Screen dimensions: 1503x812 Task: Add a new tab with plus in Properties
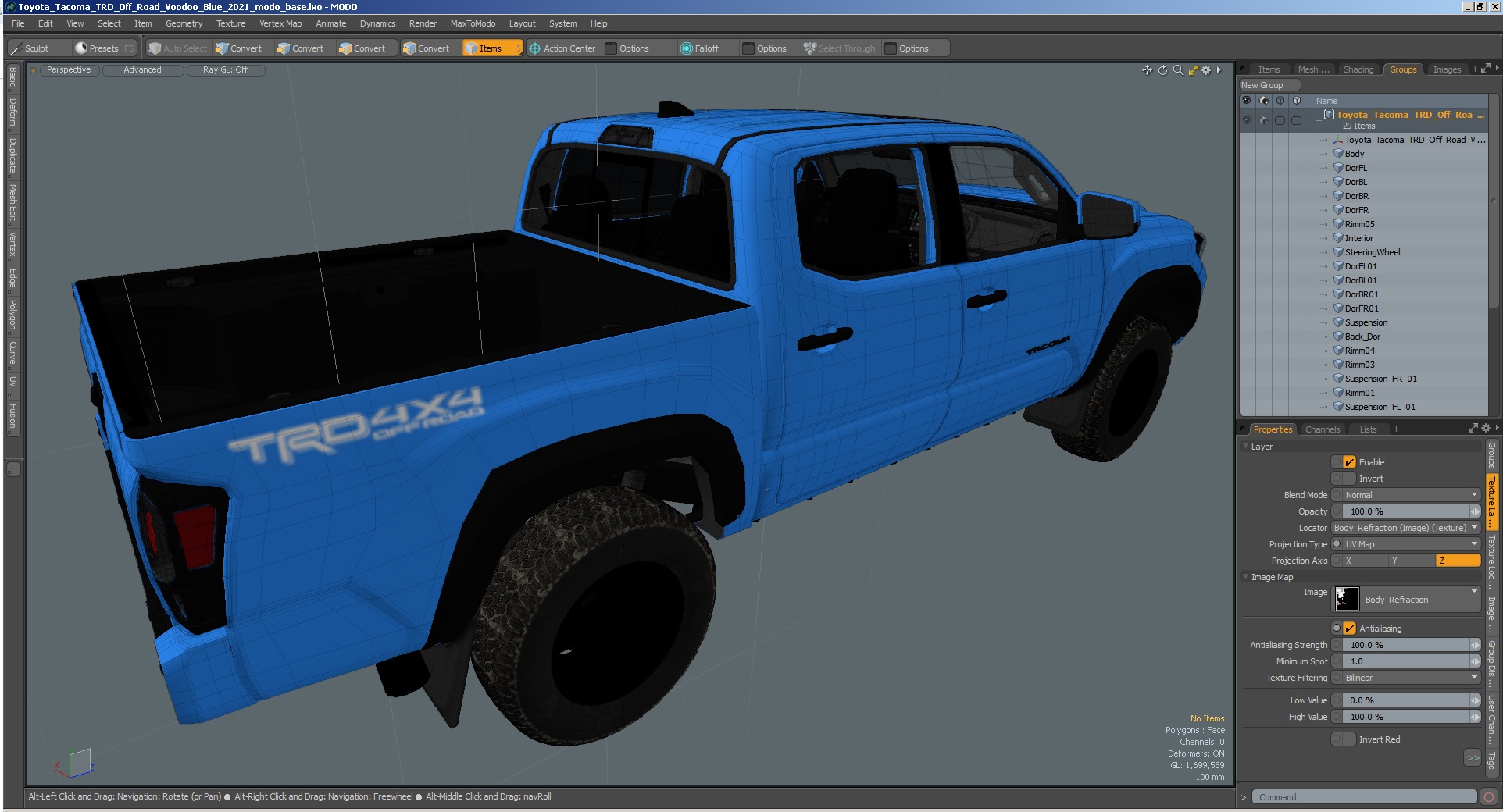pyautogui.click(x=1396, y=429)
